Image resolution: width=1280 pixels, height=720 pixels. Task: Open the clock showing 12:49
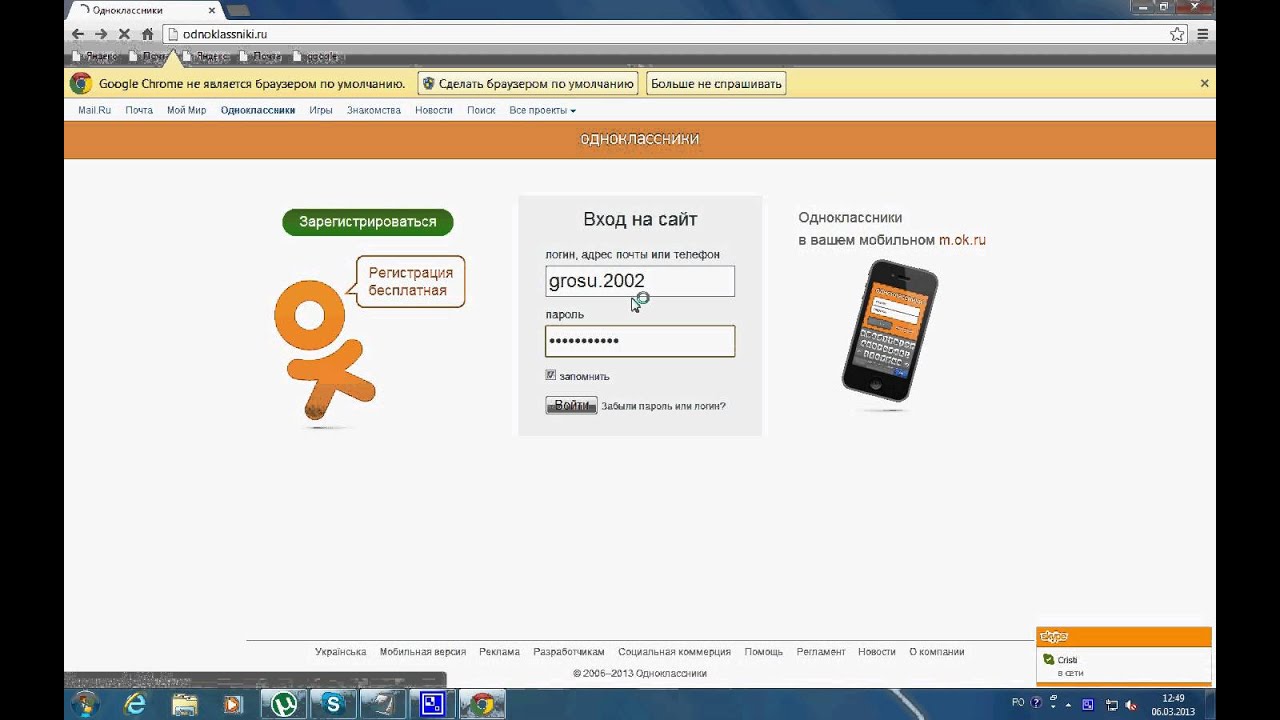pos(1173,704)
